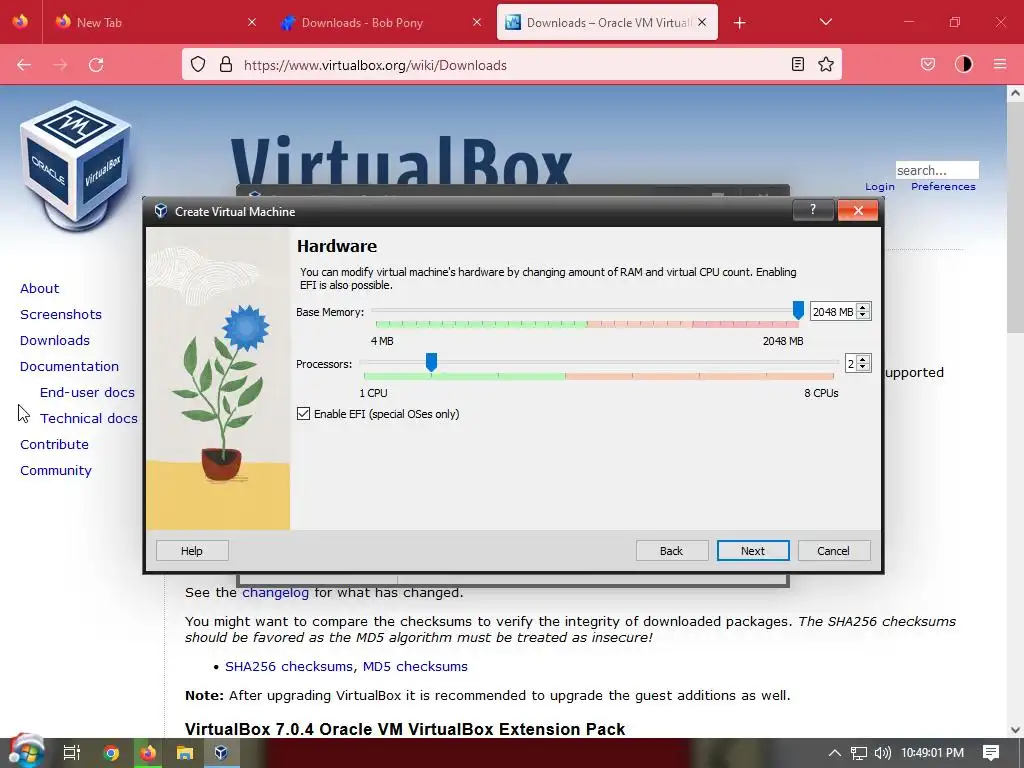Decrease processor count with down arrow

tap(863, 367)
